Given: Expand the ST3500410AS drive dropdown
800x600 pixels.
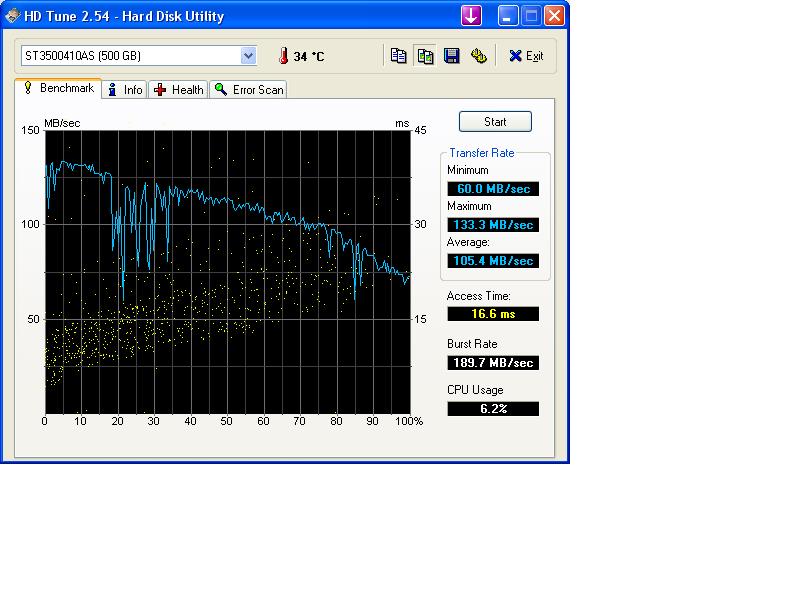Looking at the screenshot, I should click(x=248, y=56).
